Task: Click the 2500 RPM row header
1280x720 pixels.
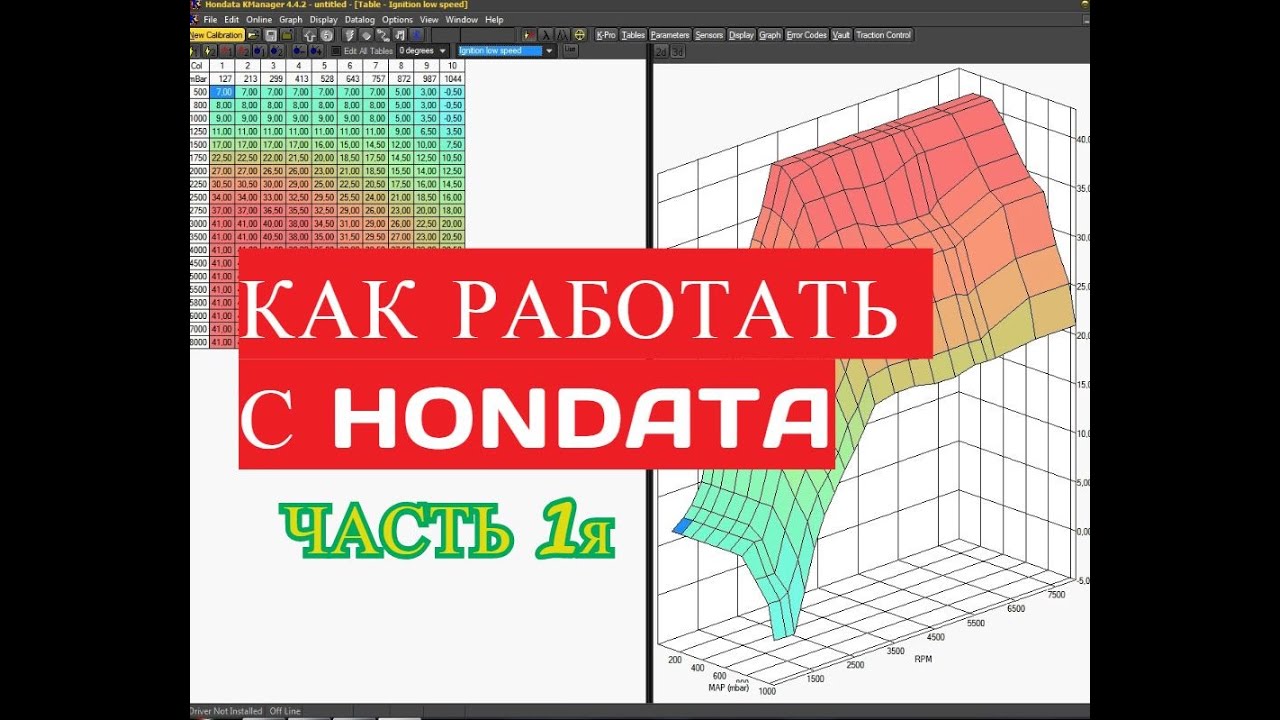Action: click(199, 197)
